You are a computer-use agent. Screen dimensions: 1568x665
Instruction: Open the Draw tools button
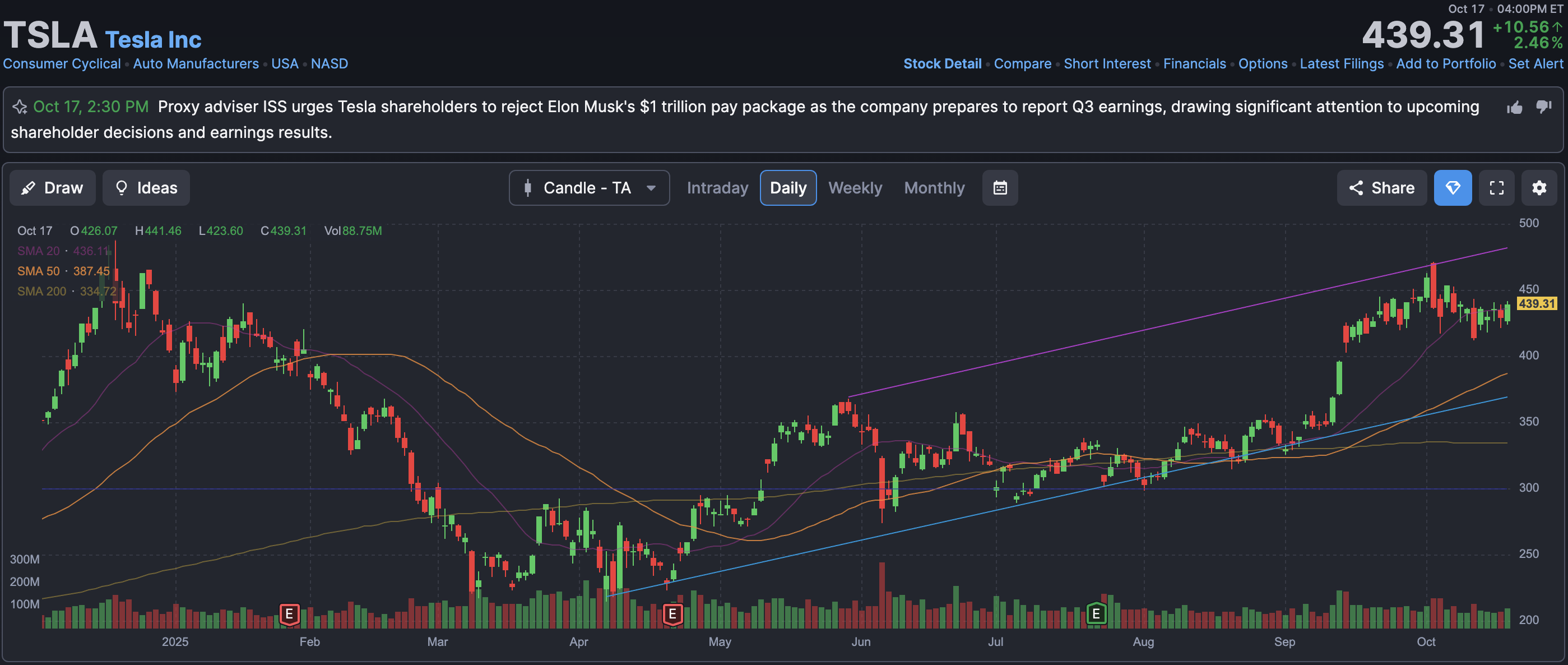[x=52, y=188]
